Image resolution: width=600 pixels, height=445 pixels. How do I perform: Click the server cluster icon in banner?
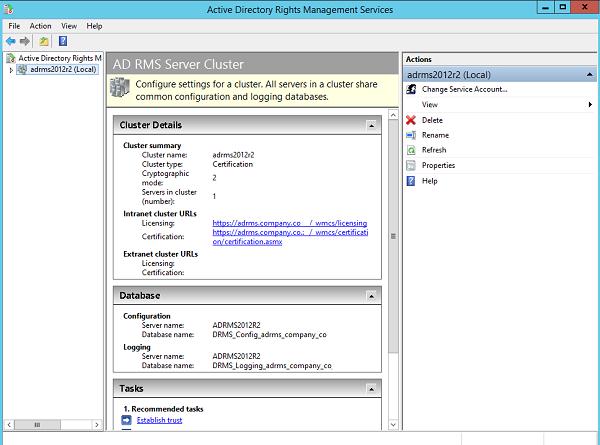[120, 87]
